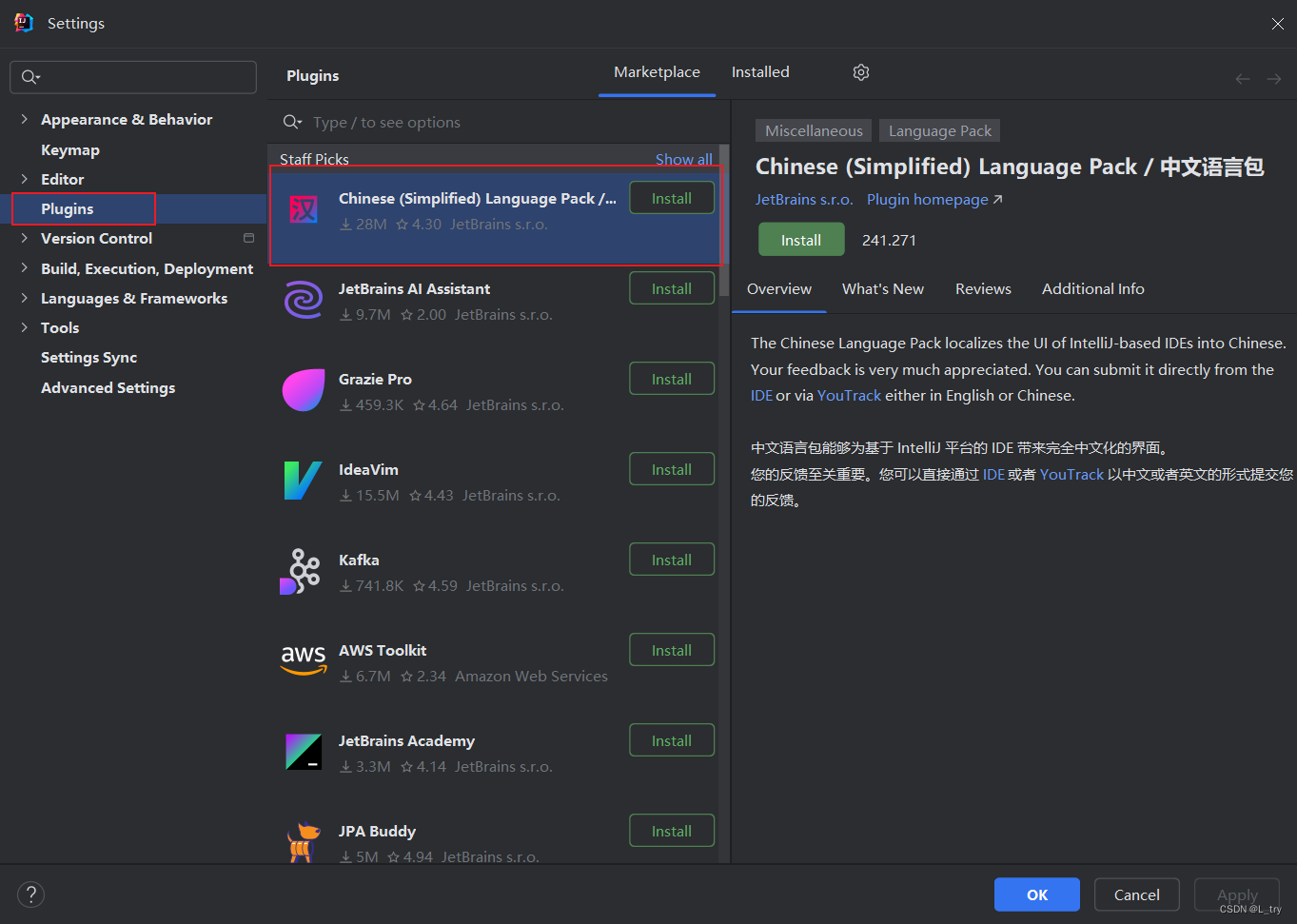
Task: Click the Kafka plugin icon
Action: [x=302, y=571]
